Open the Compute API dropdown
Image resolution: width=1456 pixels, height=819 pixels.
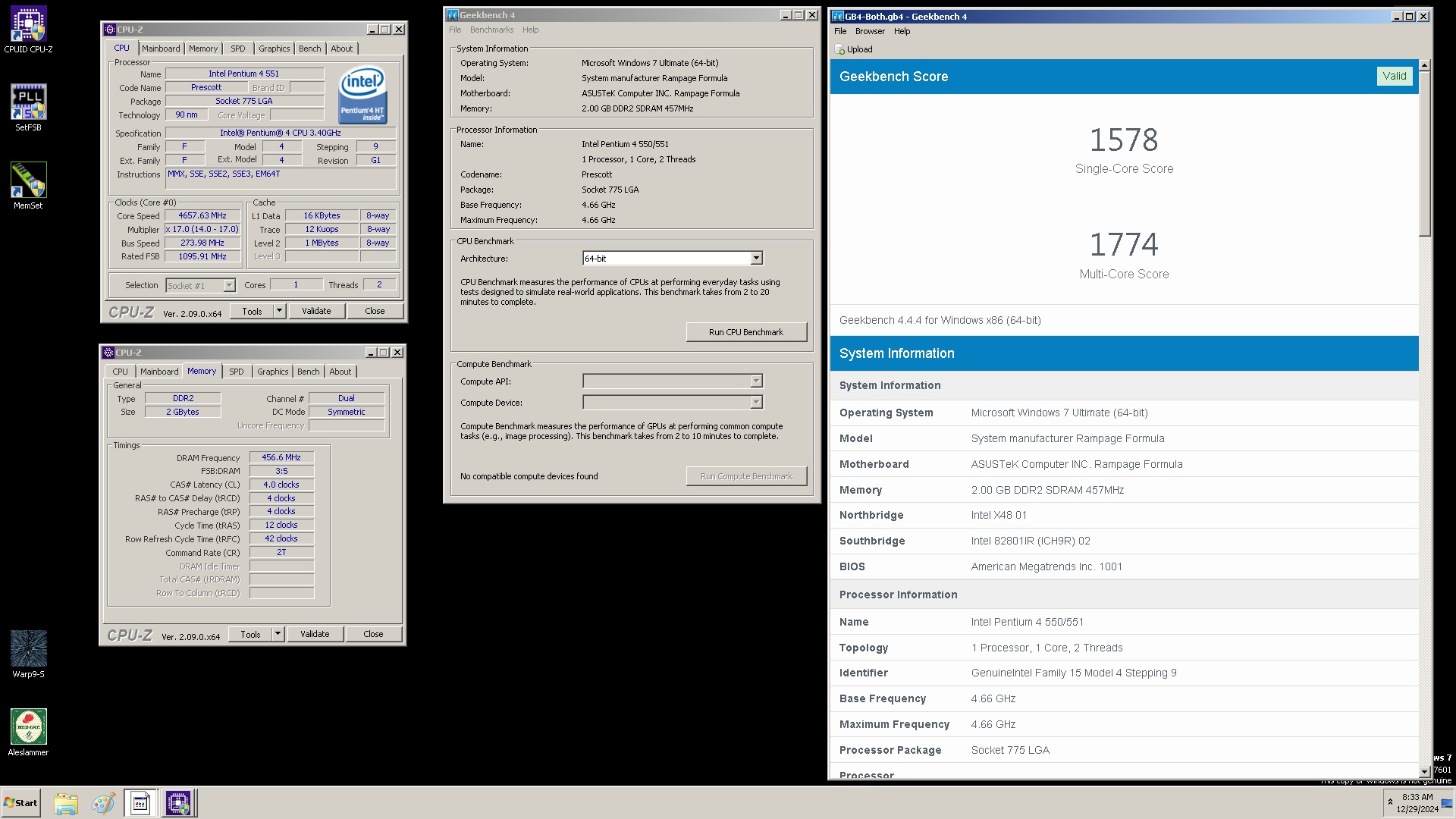coord(756,381)
